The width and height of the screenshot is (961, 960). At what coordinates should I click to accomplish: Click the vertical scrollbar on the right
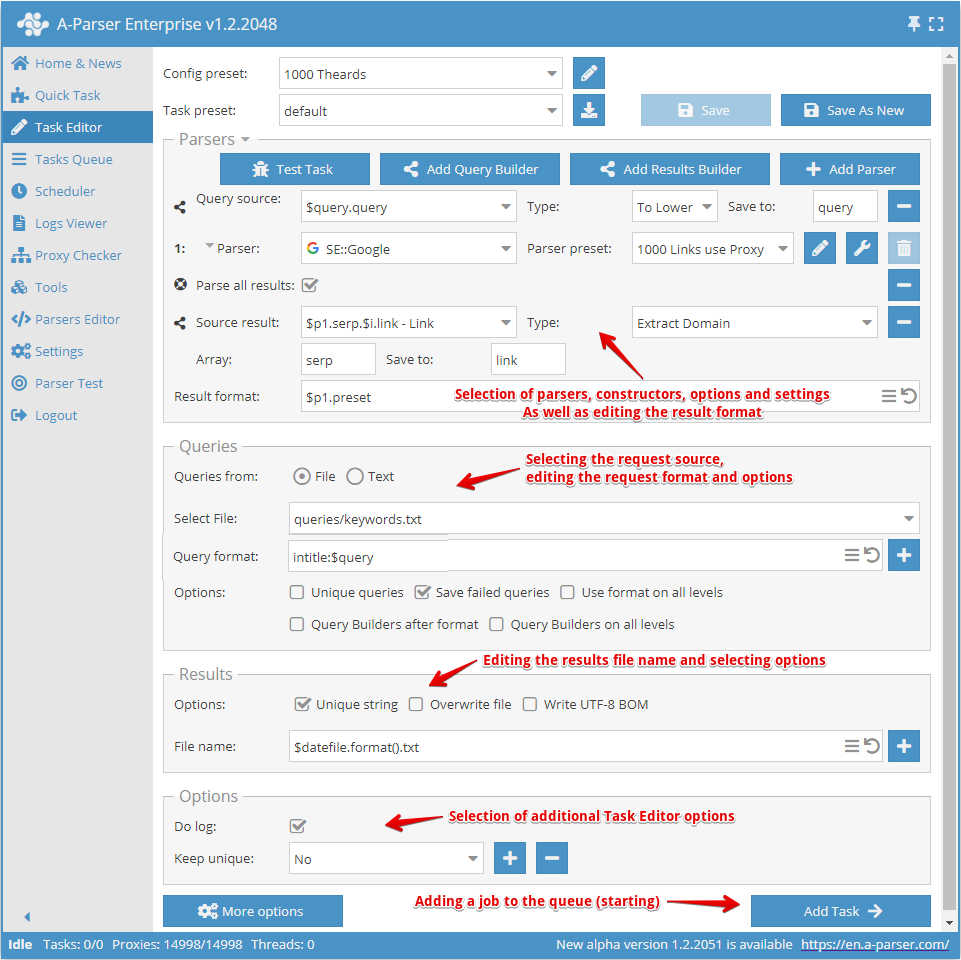950,480
